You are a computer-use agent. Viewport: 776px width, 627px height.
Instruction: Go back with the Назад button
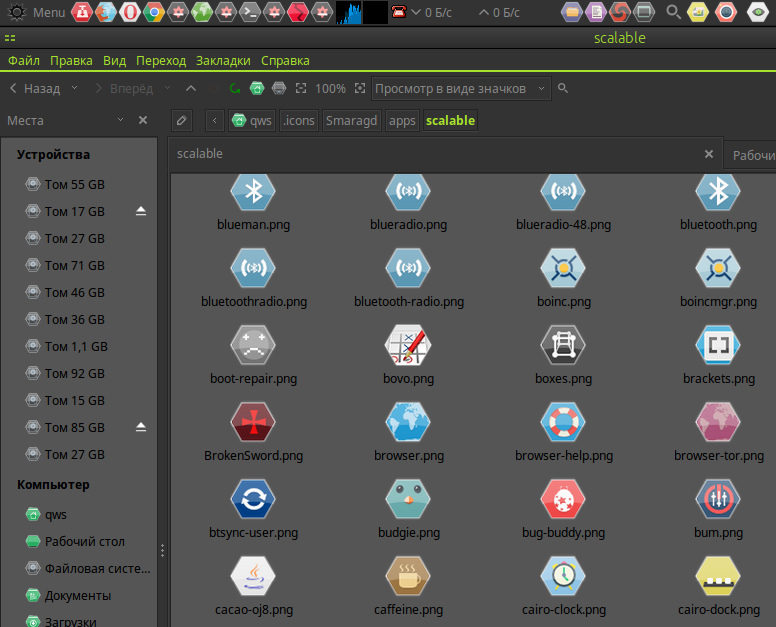pyautogui.click(x=35, y=89)
